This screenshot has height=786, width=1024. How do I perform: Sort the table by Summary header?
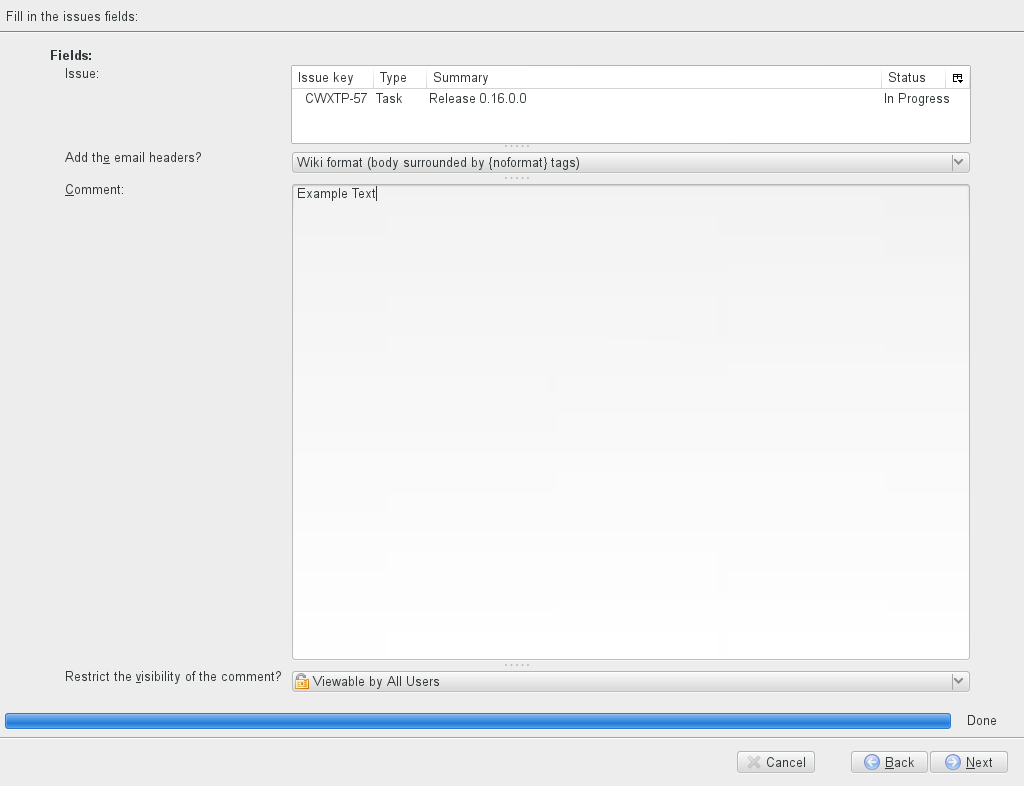pyautogui.click(x=460, y=78)
